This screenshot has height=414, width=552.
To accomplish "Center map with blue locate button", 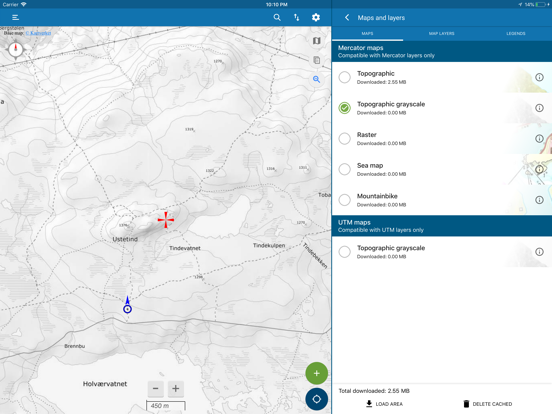I will point(316,399).
